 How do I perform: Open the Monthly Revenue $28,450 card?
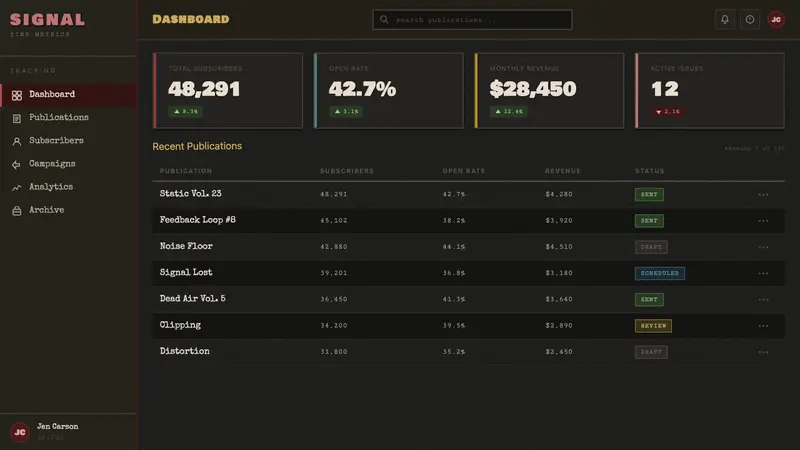(549, 91)
